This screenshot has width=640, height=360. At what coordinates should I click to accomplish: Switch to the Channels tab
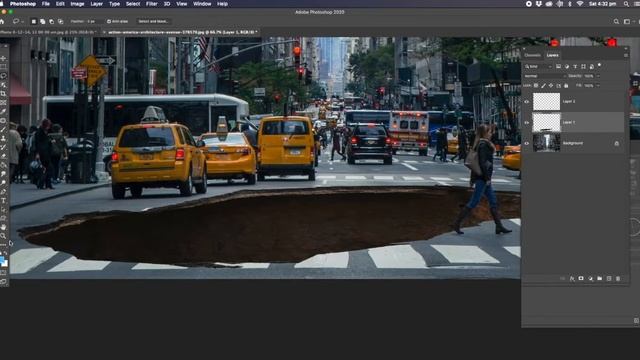click(532, 55)
